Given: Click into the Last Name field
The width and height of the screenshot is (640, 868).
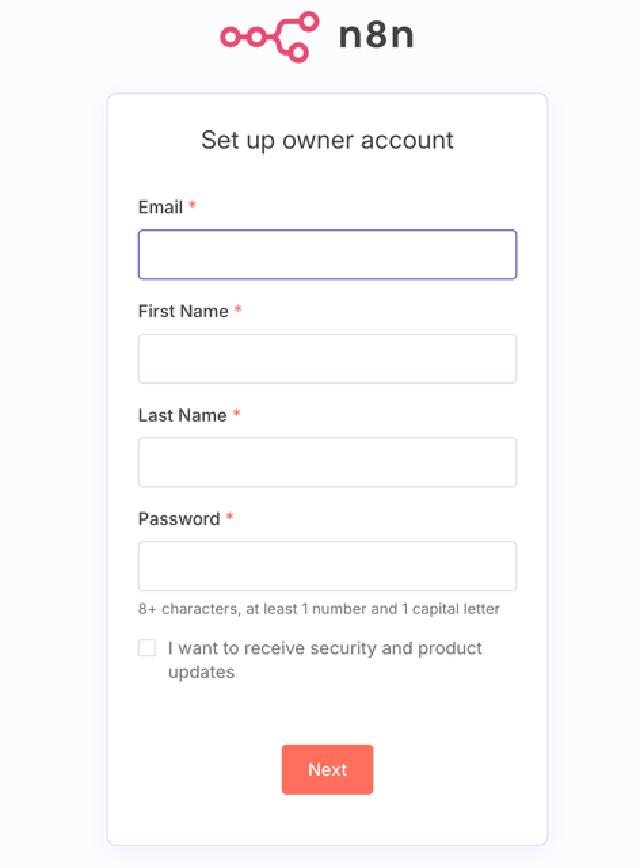Looking at the screenshot, I should (x=327, y=462).
